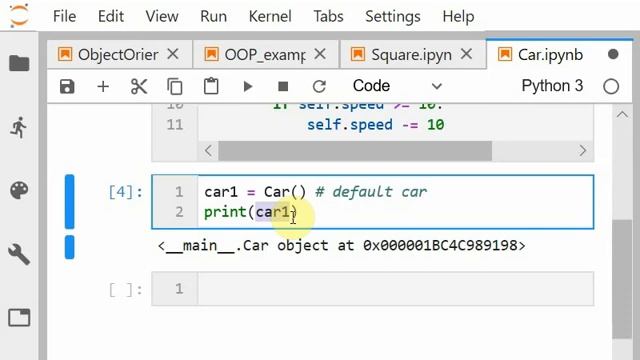Save the notebook with the floppy disk icon

(67, 87)
